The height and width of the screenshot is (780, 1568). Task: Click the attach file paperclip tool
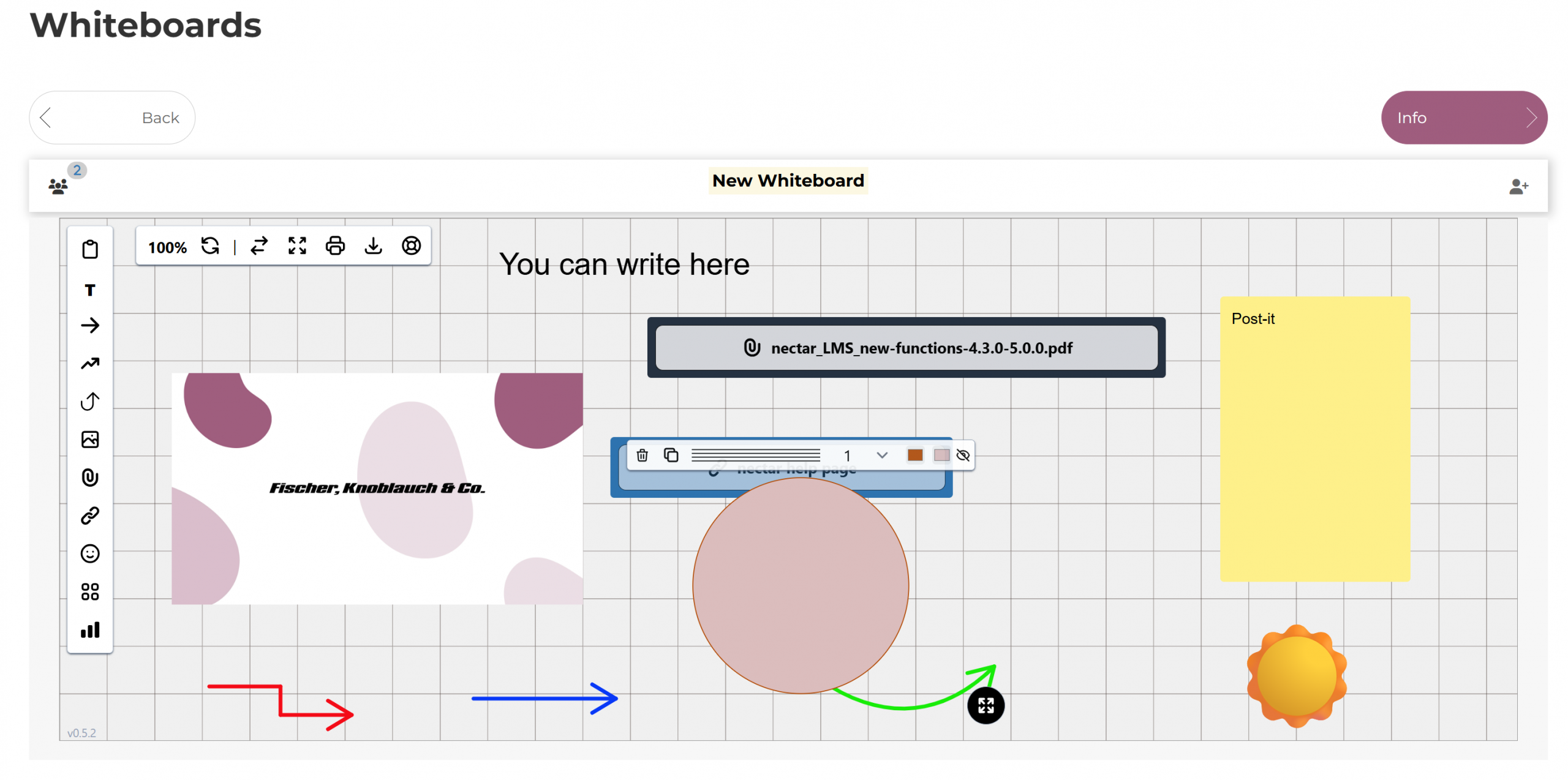click(x=89, y=478)
